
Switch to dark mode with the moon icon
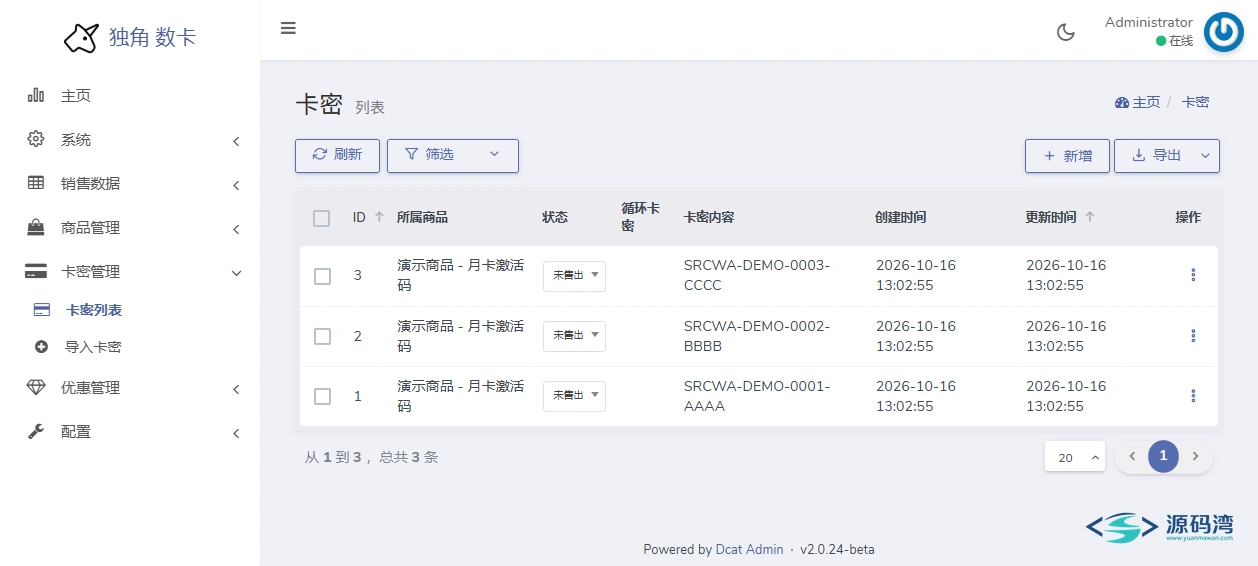pos(1066,32)
